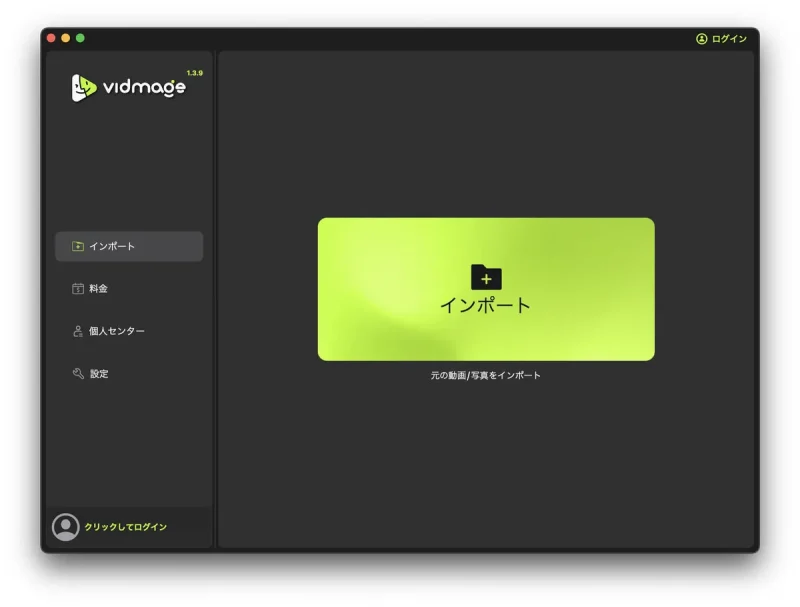
Task: Click the 1.3.9 version number
Action: point(194,73)
